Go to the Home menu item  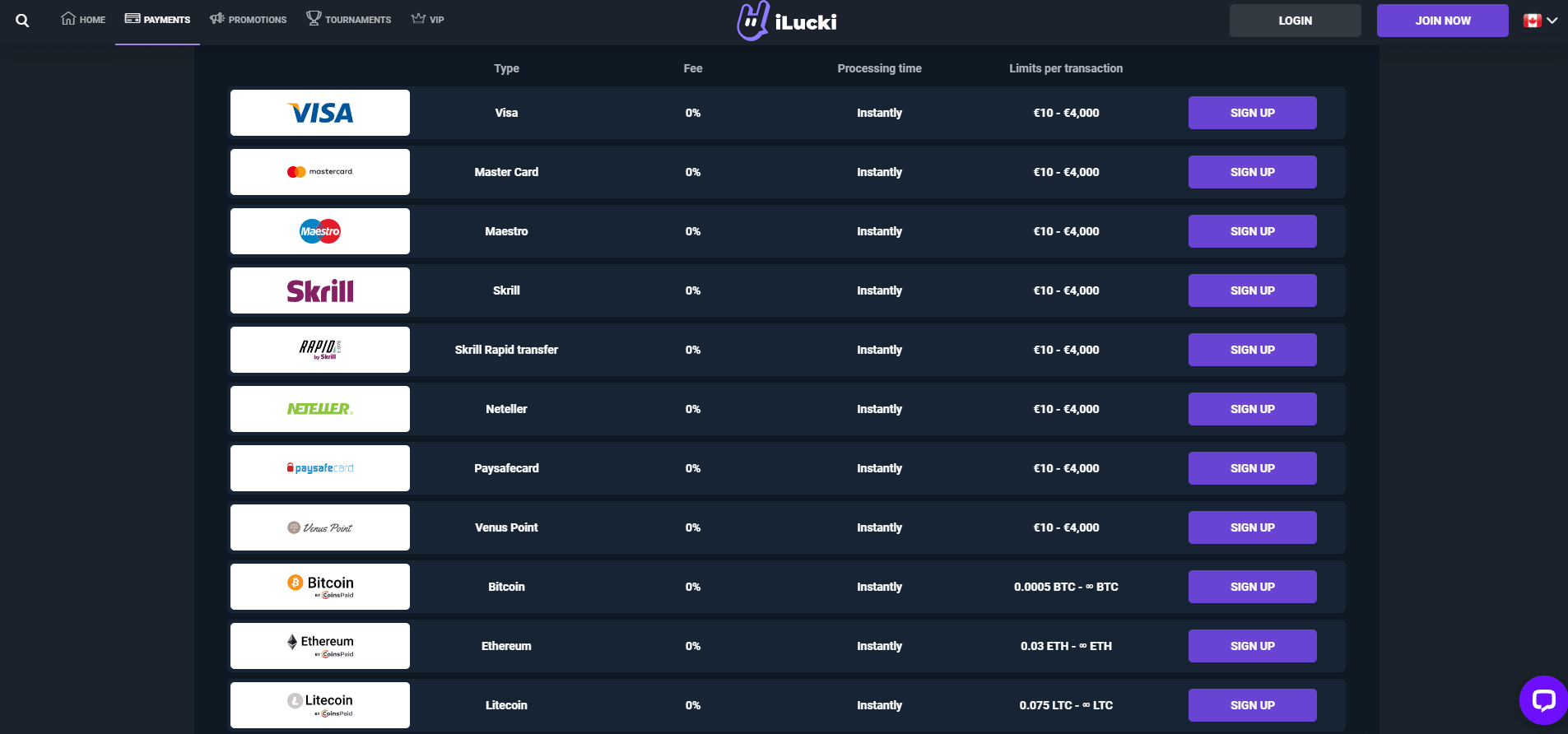tap(83, 19)
